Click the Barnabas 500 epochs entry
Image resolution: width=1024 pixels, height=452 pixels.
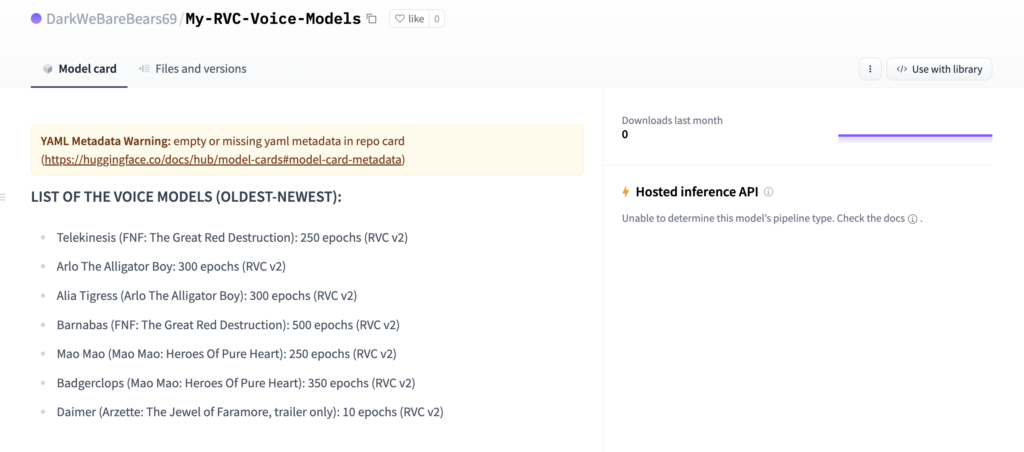click(x=228, y=325)
